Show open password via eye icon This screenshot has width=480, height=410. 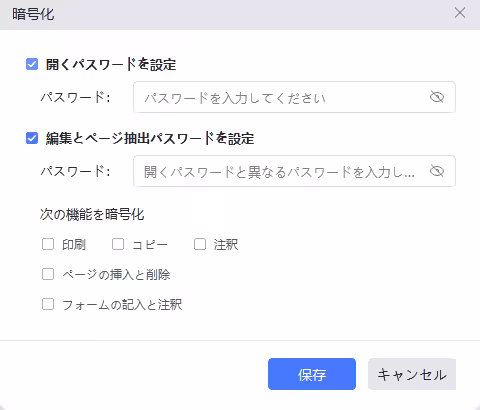tap(437, 97)
